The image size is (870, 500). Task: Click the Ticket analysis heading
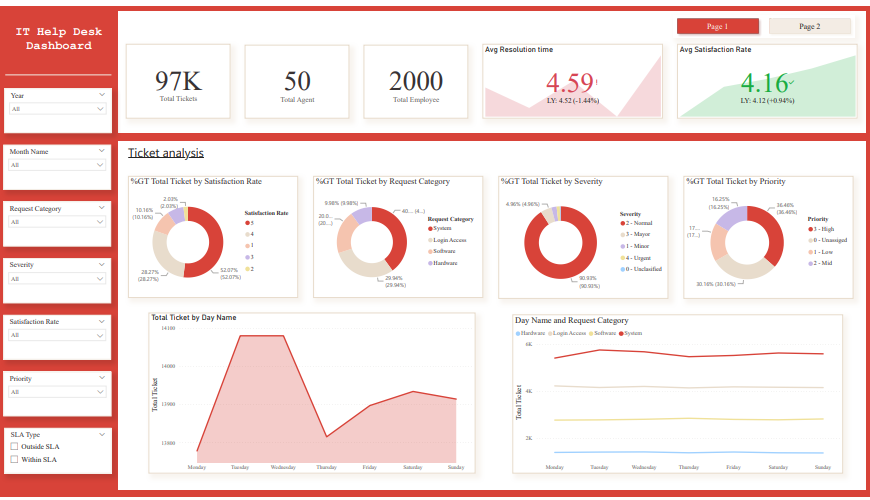pos(166,153)
